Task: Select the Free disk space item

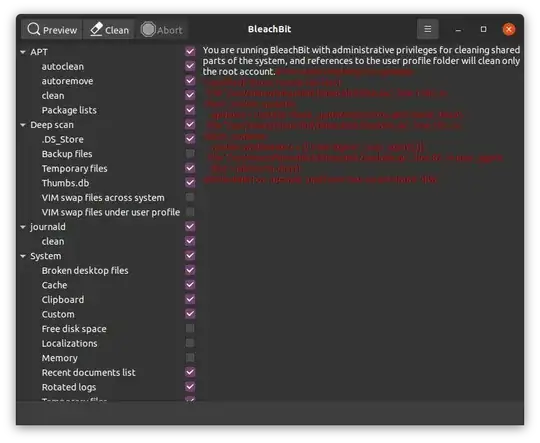Action: tap(74, 329)
